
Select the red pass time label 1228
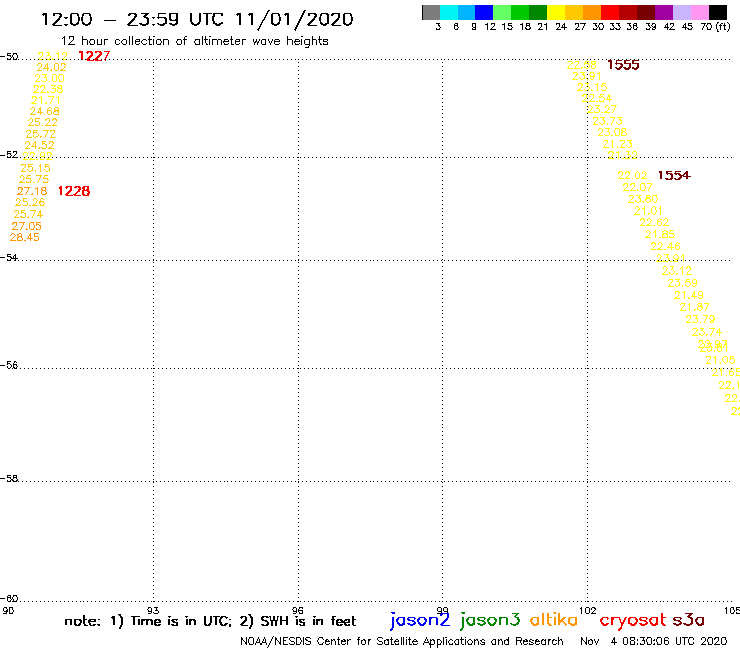74,191
